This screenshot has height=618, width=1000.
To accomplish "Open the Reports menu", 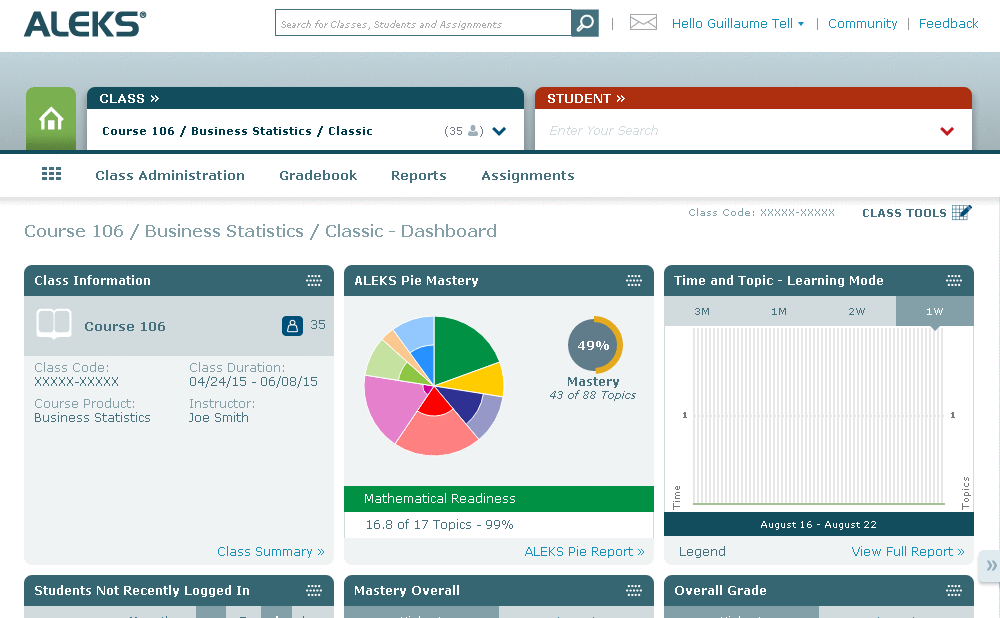I will click(418, 175).
